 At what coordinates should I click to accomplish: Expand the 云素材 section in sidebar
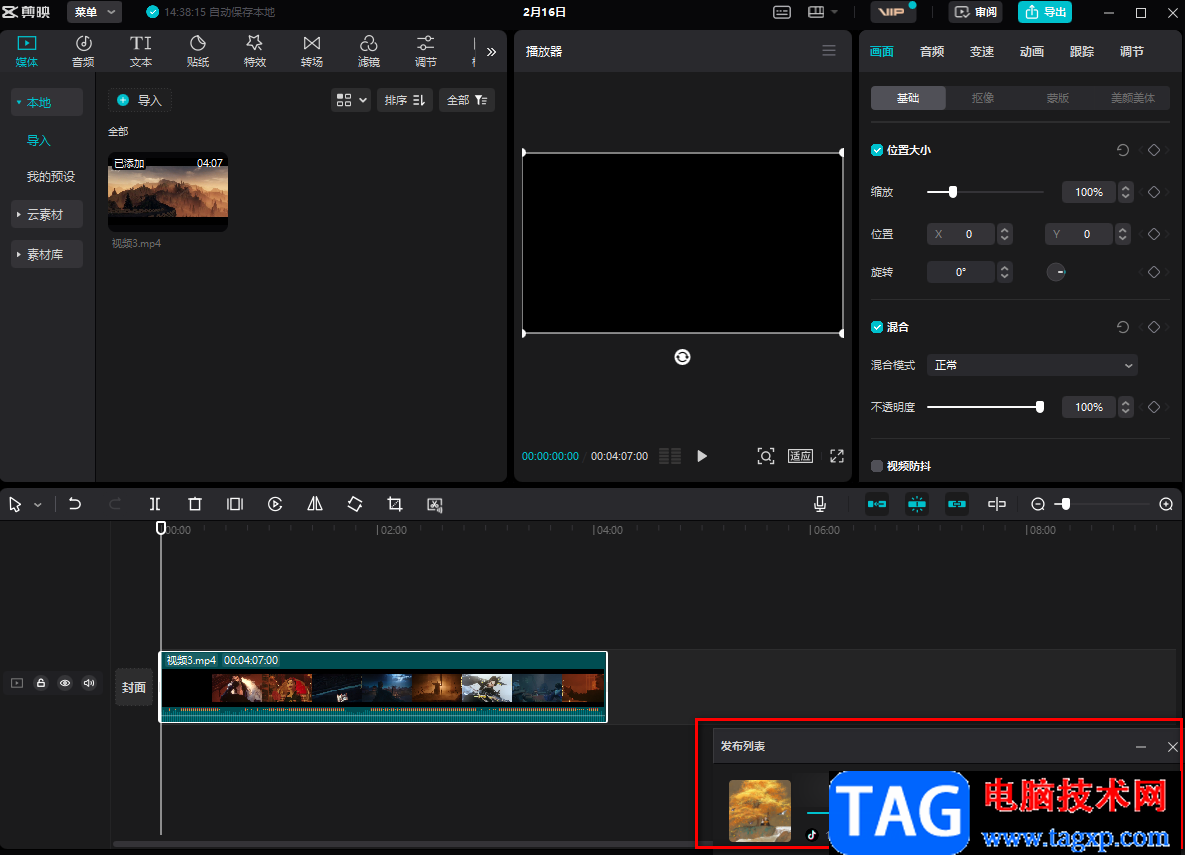coord(46,215)
